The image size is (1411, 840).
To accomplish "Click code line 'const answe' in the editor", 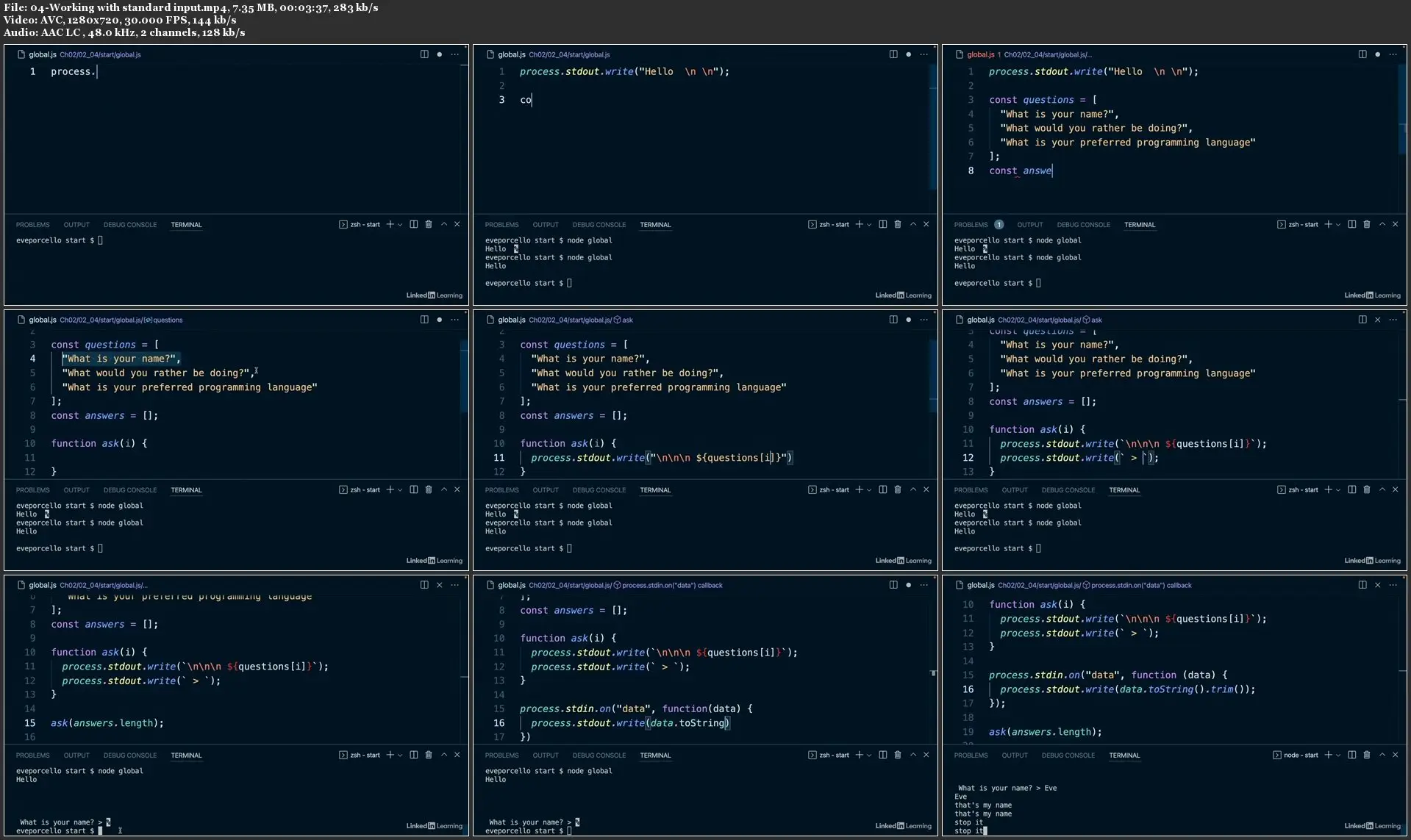I will click(1020, 170).
